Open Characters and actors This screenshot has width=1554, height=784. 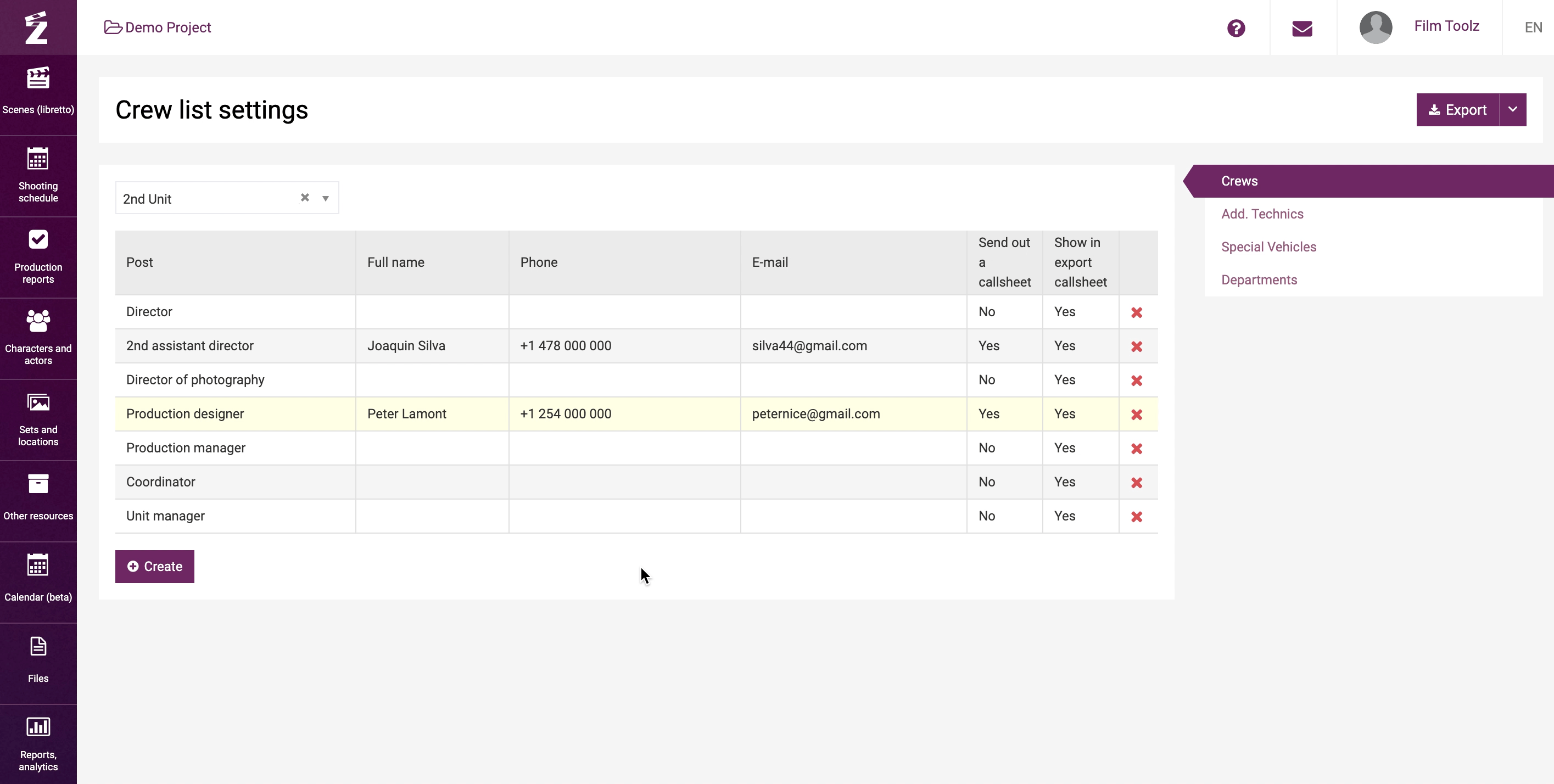38,338
